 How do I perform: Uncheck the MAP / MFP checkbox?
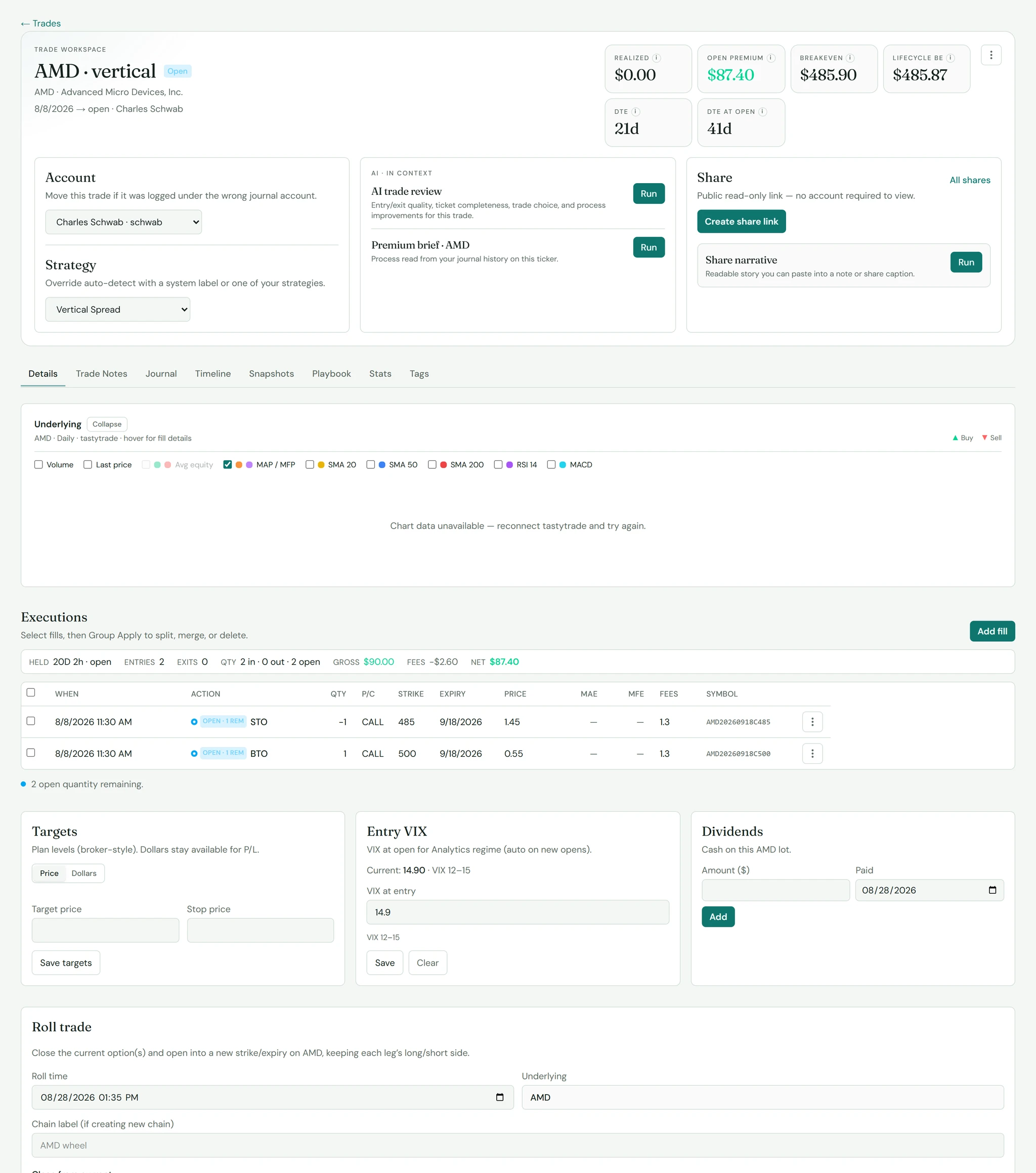pos(227,465)
